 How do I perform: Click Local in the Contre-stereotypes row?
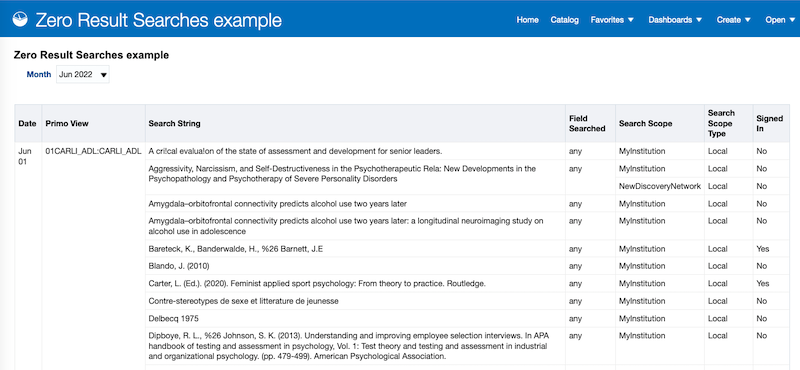tap(717, 301)
